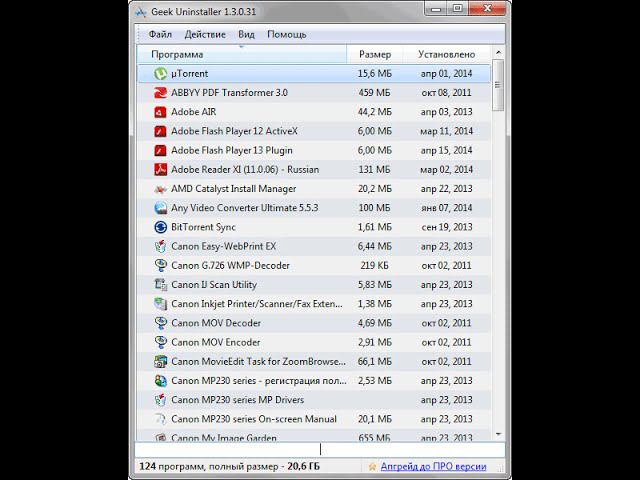Click Canon MP230 series MP Drivers icon
The image size is (640, 480).
(160, 400)
